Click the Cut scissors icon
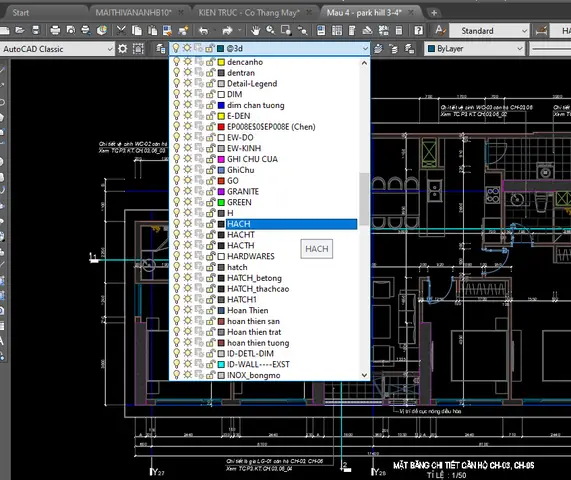The width and height of the screenshot is (571, 480). click(121, 30)
